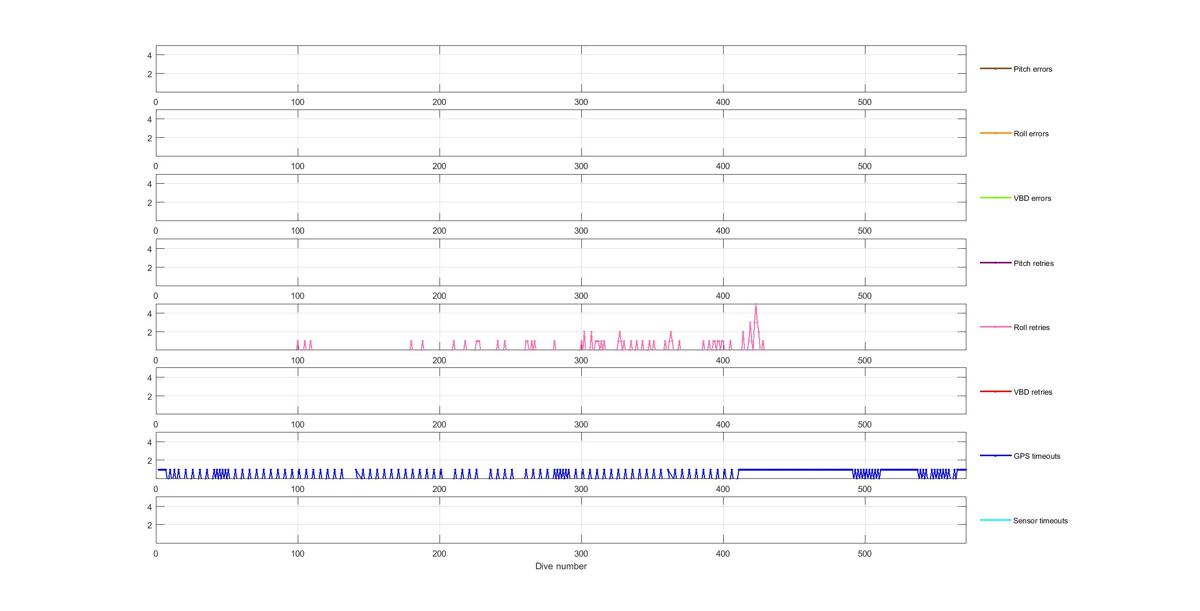Click the pink Roll retries legend line

click(995, 327)
